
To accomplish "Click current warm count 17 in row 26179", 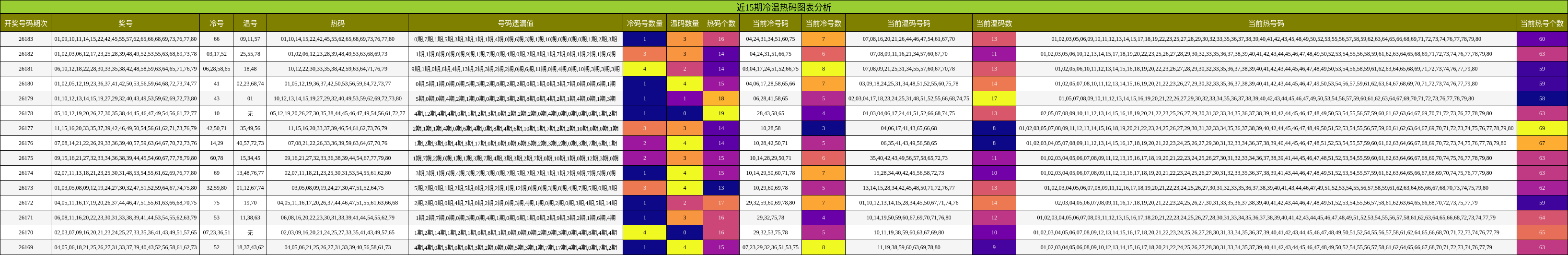I will pos(994,99).
